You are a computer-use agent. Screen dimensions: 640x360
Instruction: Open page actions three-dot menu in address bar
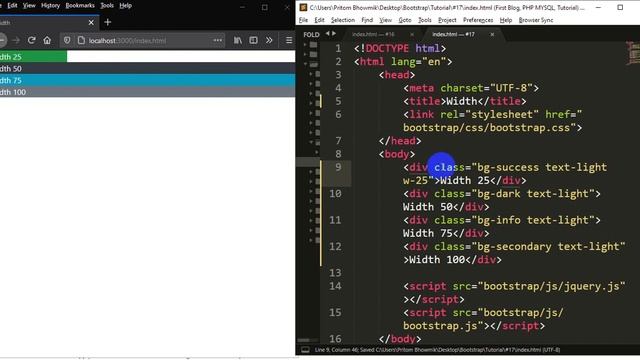pyautogui.click(x=218, y=40)
